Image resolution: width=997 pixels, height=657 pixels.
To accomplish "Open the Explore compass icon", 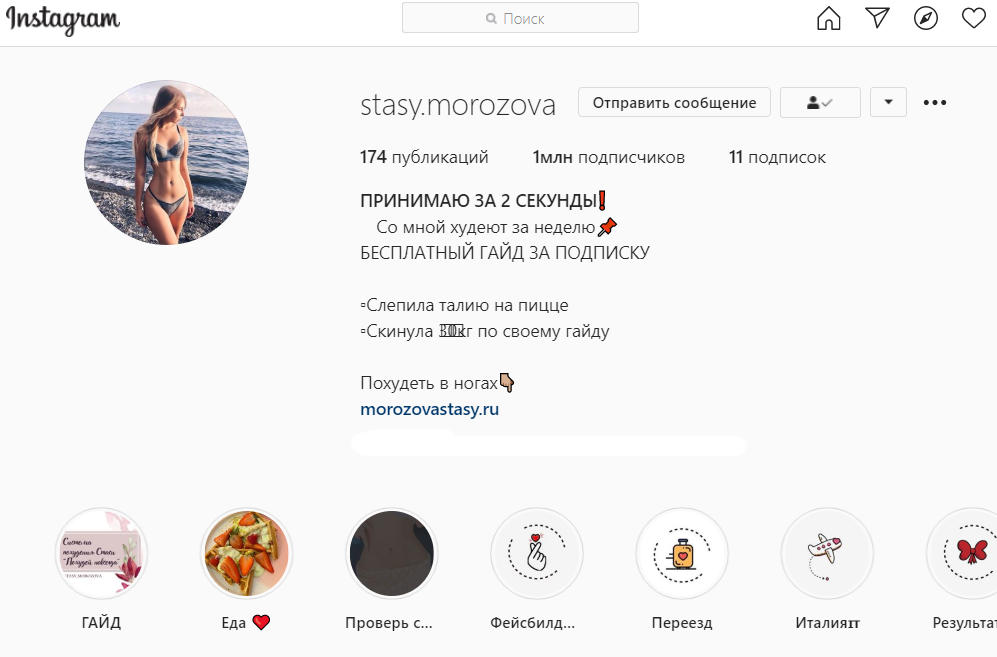I will 926,18.
